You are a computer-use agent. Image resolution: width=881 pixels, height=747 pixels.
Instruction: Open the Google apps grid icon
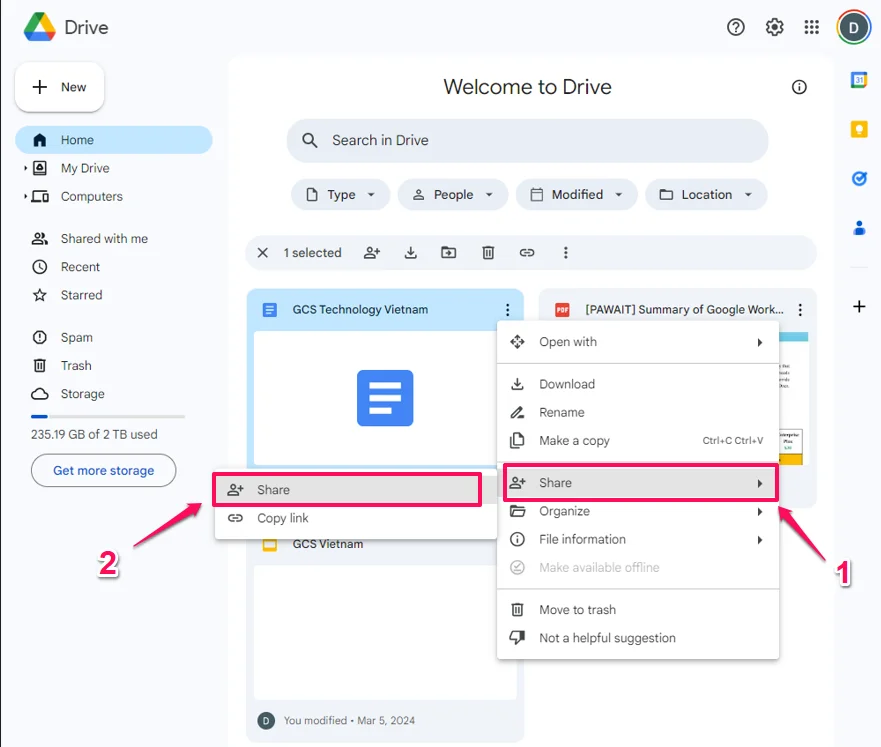pos(812,27)
